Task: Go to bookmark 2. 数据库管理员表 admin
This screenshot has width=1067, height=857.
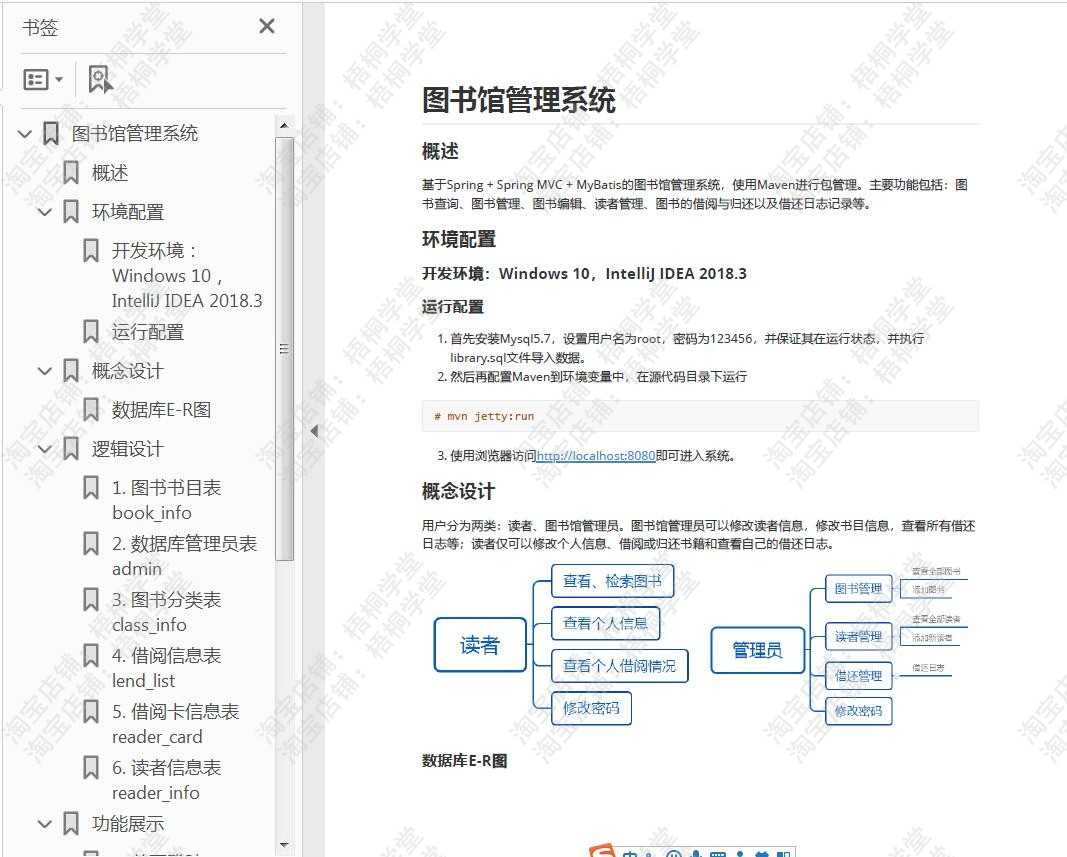Action: point(184,556)
